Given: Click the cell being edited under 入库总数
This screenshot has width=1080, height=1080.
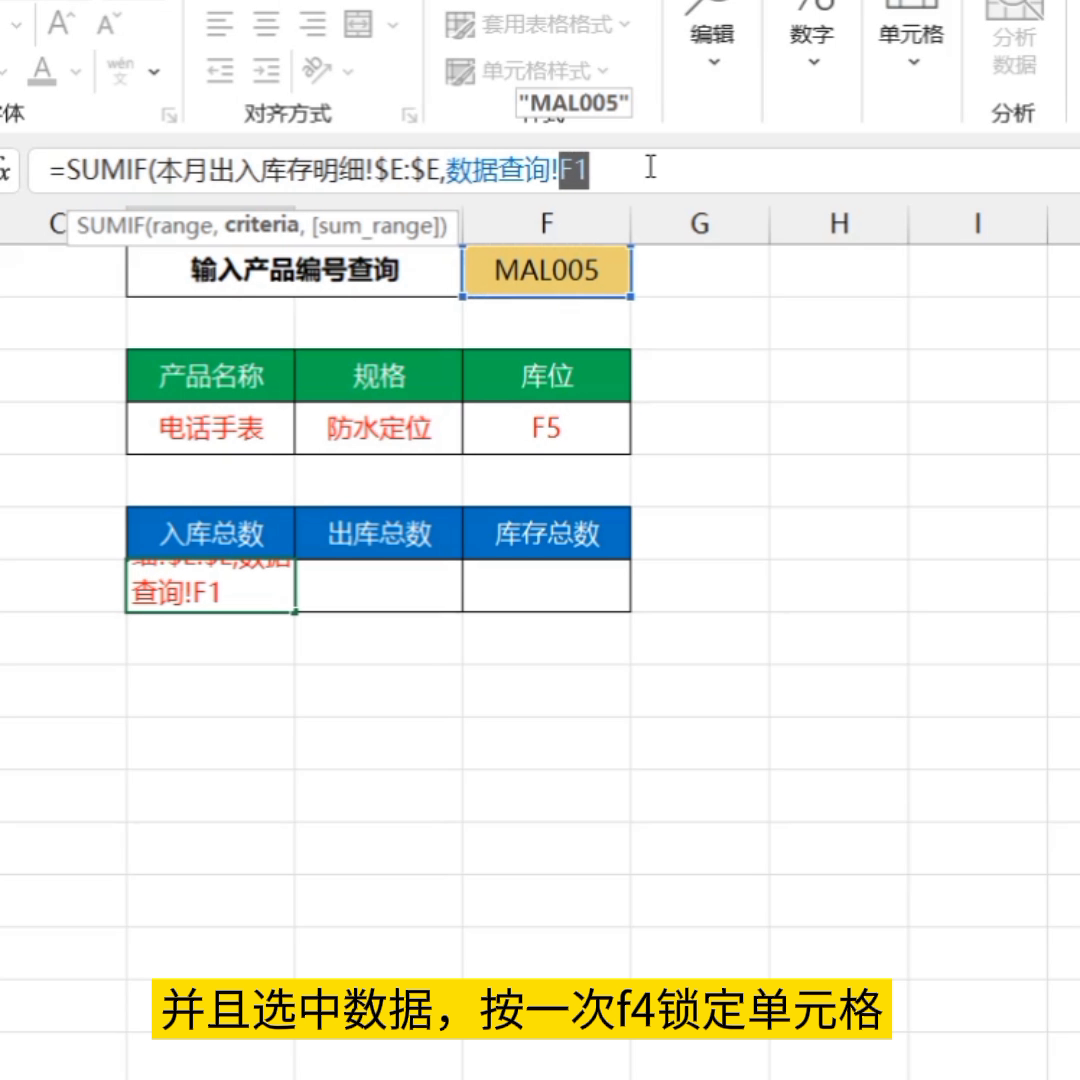Looking at the screenshot, I should pyautogui.click(x=211, y=585).
